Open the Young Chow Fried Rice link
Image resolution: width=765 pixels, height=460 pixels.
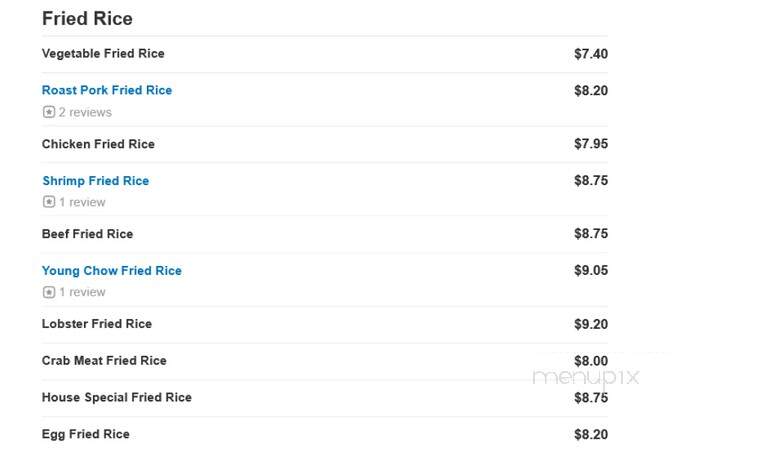[x=112, y=271]
